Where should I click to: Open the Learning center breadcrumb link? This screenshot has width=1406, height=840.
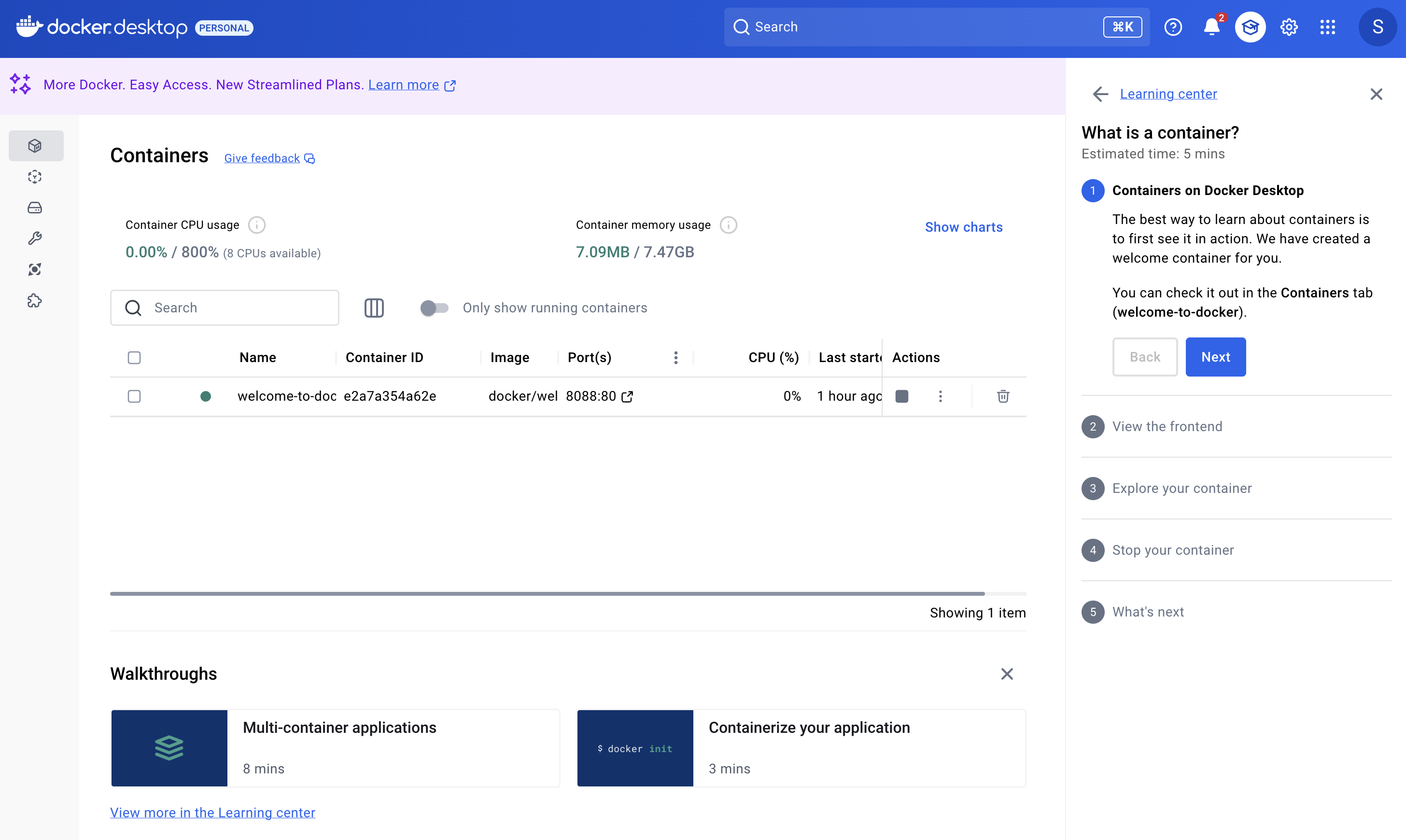coord(1168,94)
